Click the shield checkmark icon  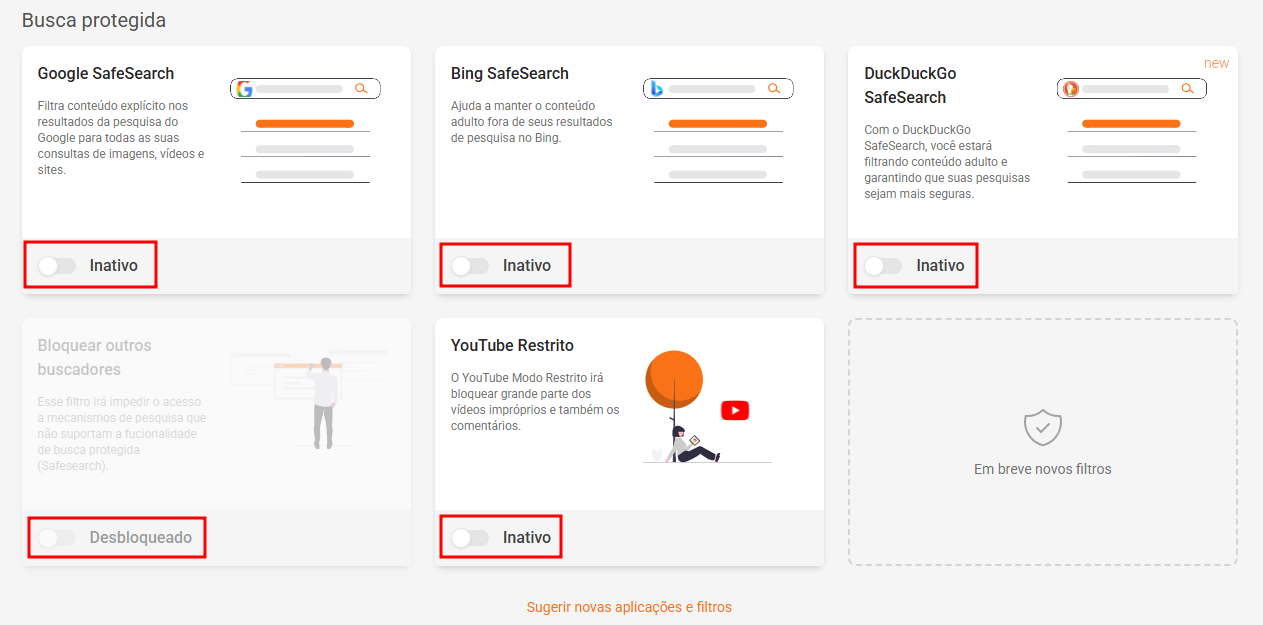click(1043, 427)
